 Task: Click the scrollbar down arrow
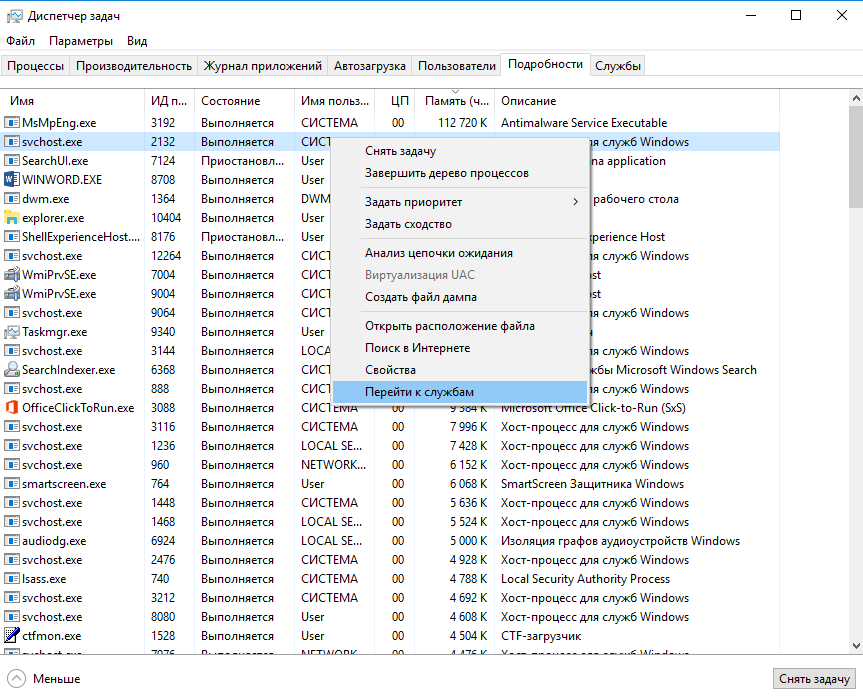pos(856,646)
